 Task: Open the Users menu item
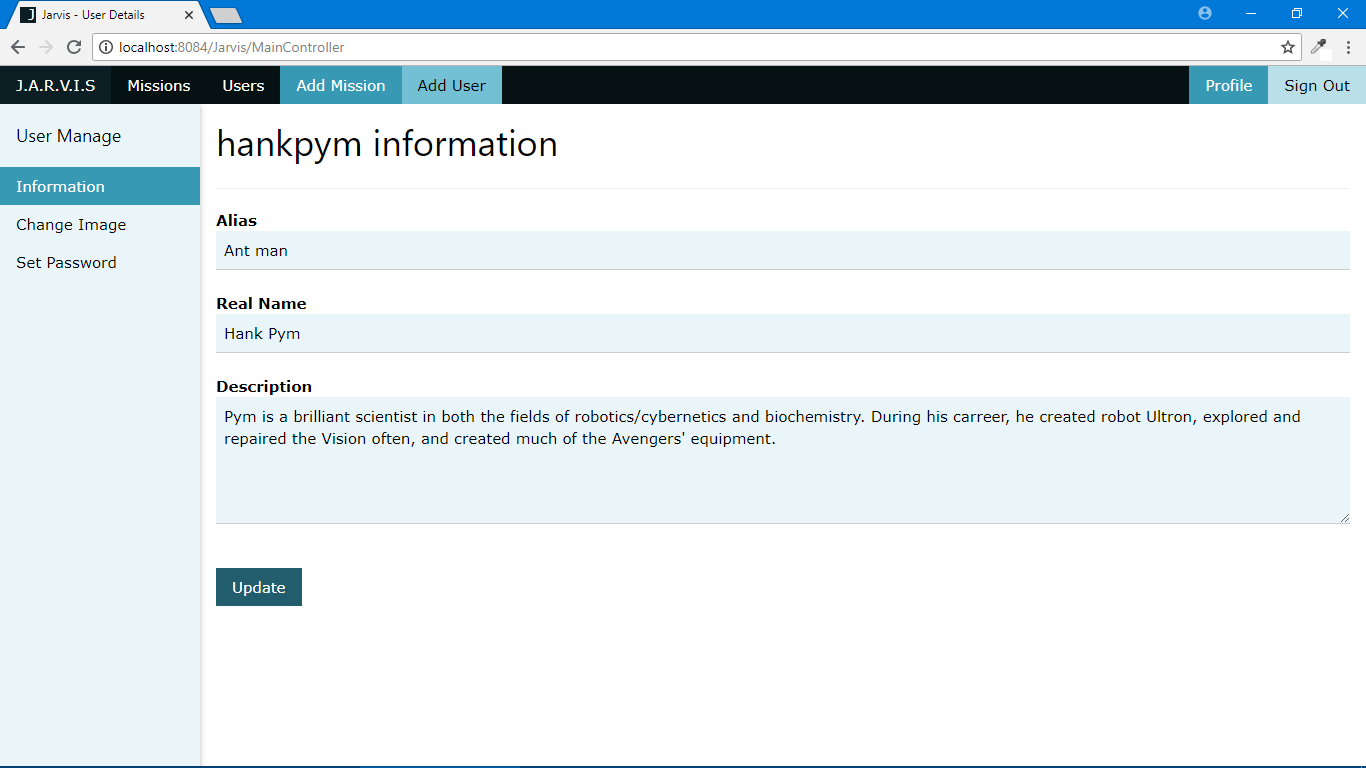point(243,85)
